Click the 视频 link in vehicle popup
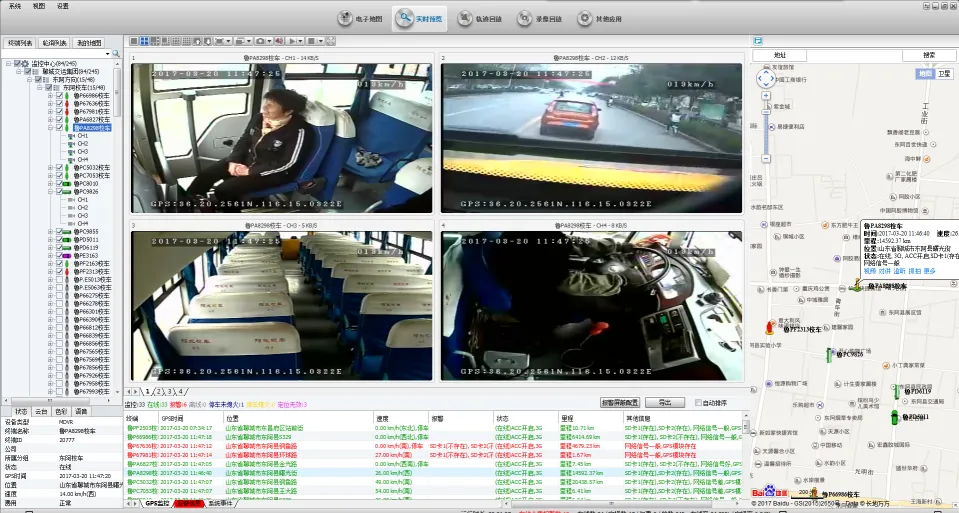This screenshot has height=513, width=959. pyautogui.click(x=870, y=271)
